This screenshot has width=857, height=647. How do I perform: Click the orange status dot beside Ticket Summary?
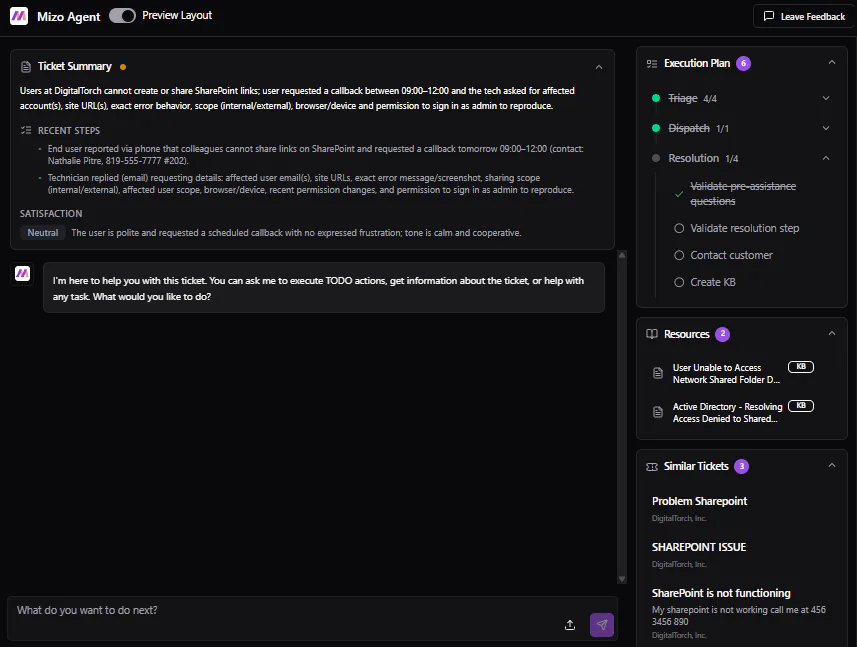click(x=123, y=67)
